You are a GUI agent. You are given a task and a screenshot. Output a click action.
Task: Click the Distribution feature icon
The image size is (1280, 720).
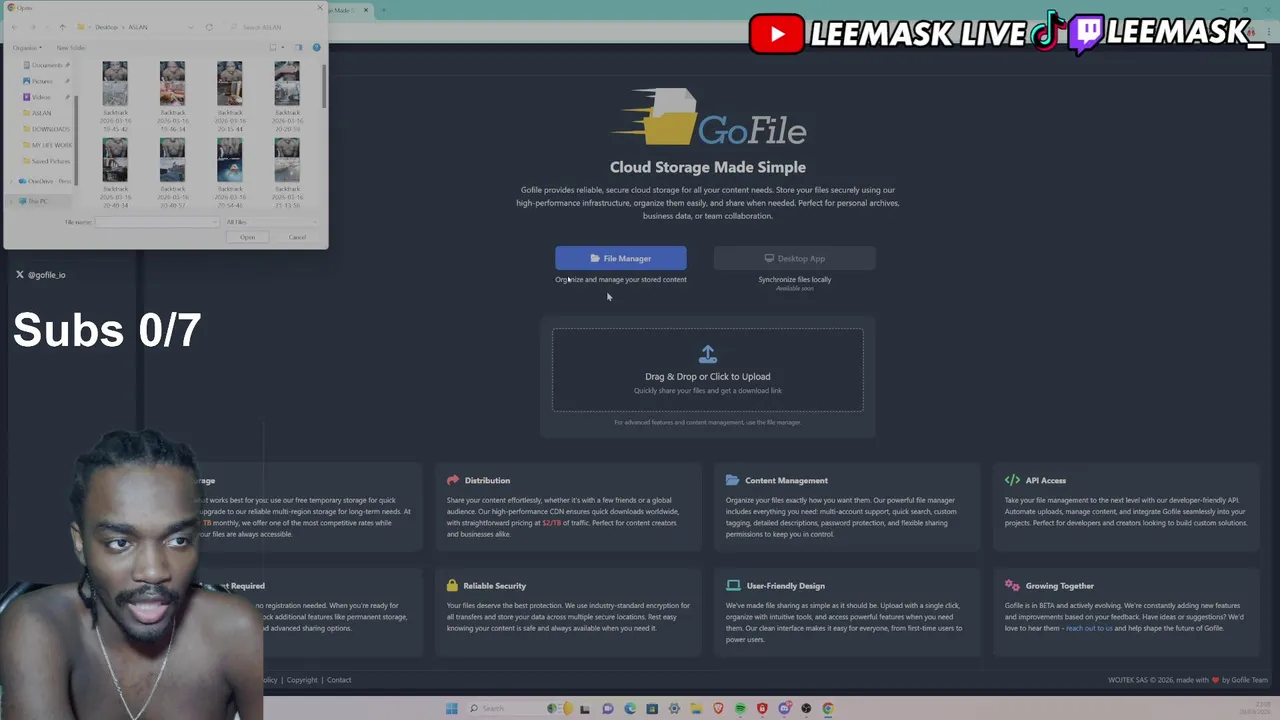coord(453,480)
